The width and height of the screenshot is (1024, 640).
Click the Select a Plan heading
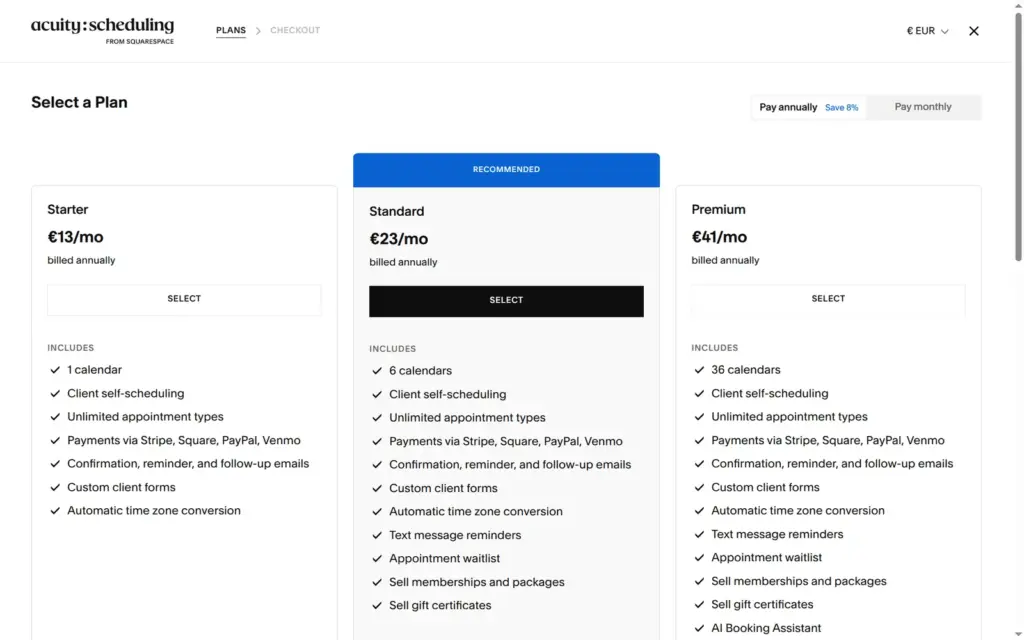tap(79, 103)
